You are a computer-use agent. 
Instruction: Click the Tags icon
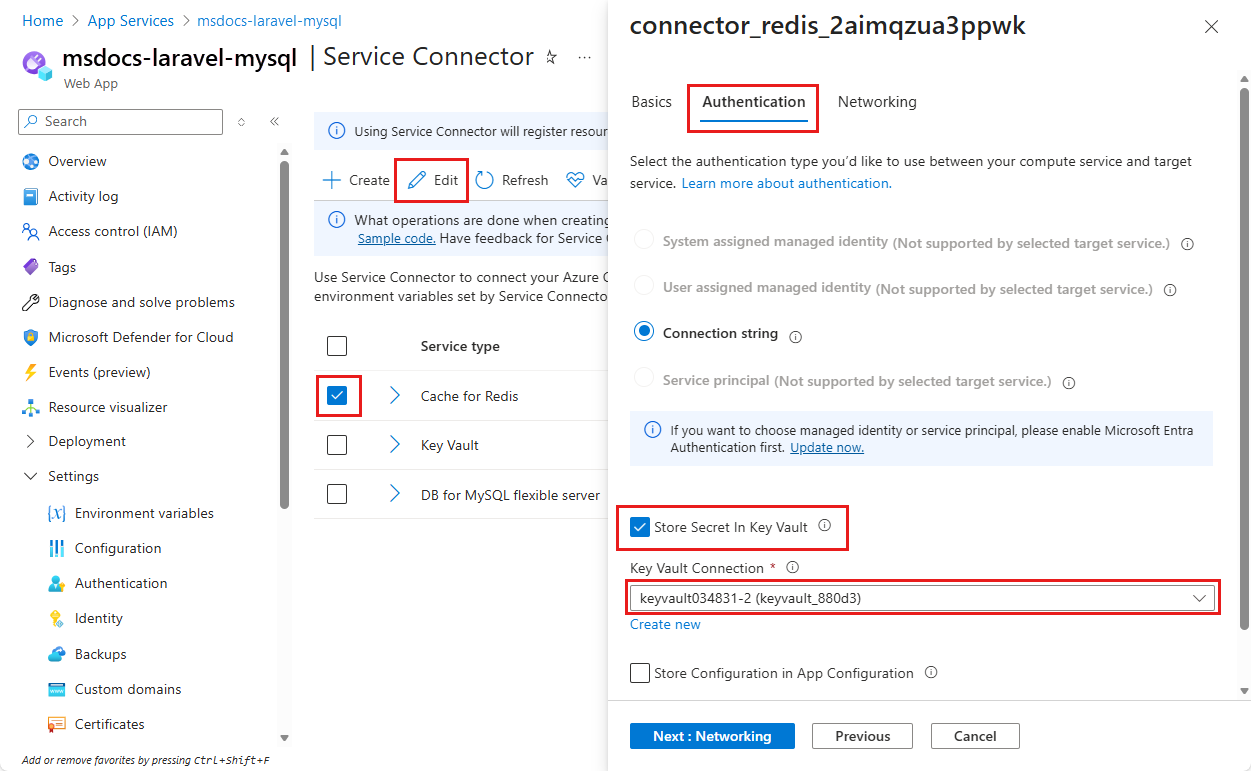[30, 267]
